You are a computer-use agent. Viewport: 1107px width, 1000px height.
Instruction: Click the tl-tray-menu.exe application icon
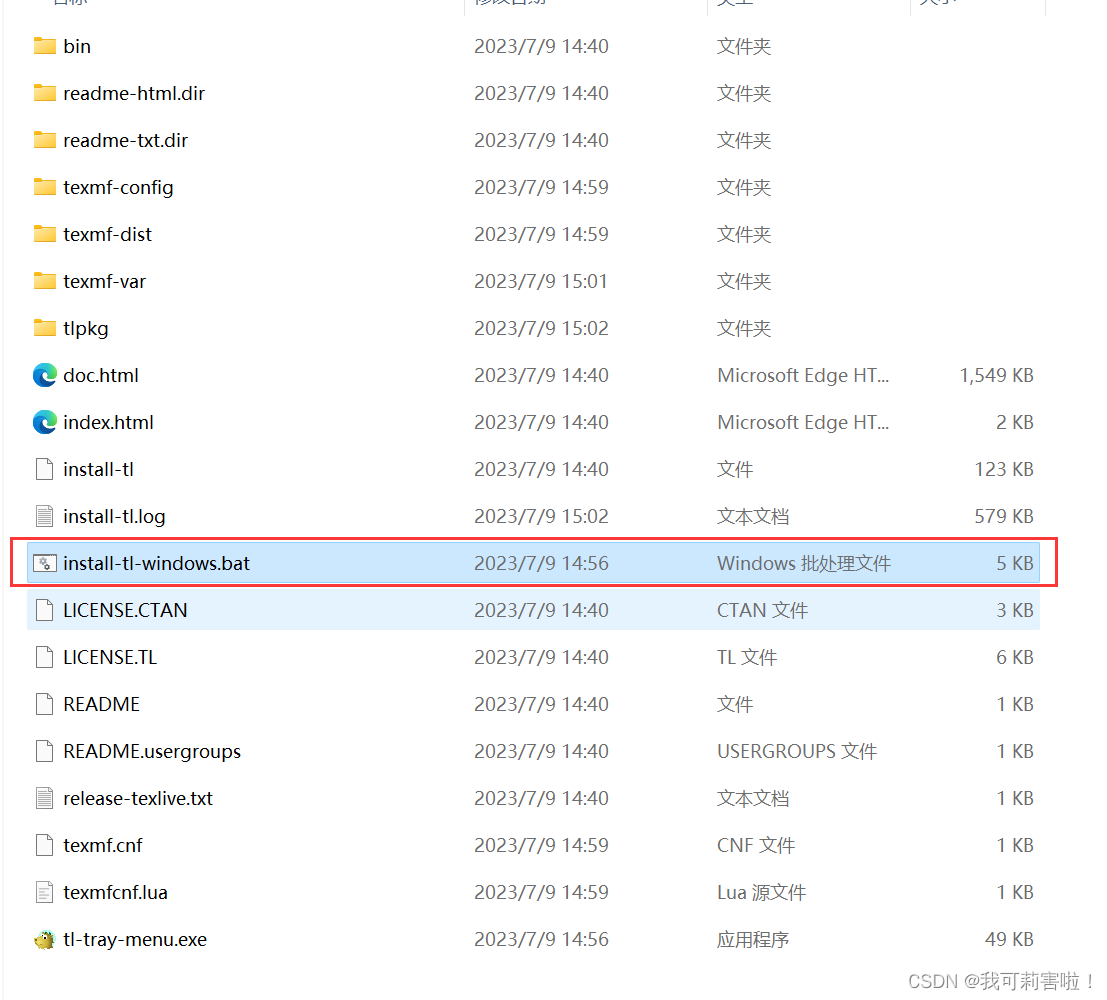point(44,939)
